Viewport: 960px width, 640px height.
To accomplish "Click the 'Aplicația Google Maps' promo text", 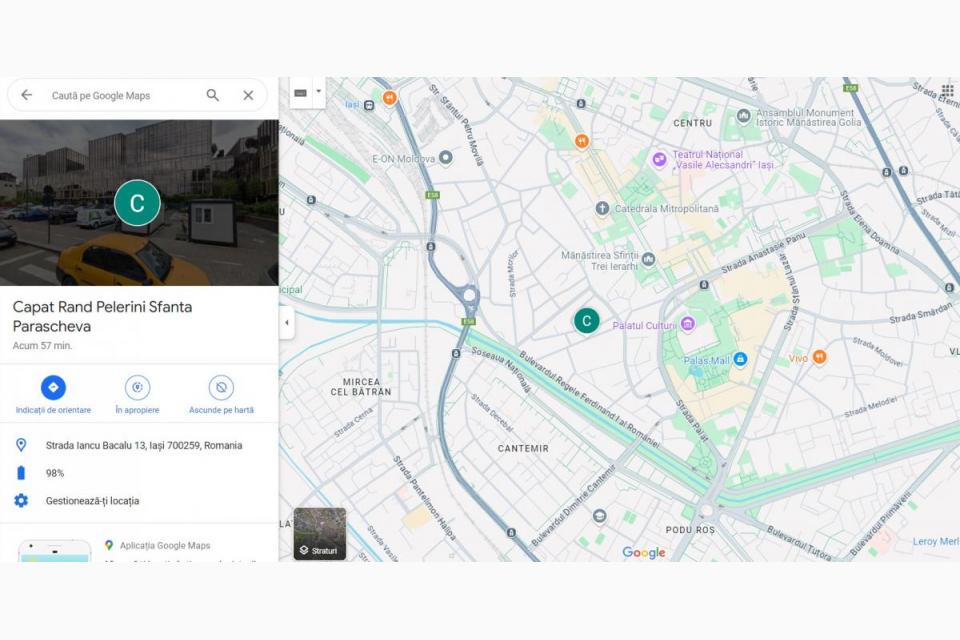I will (165, 545).
